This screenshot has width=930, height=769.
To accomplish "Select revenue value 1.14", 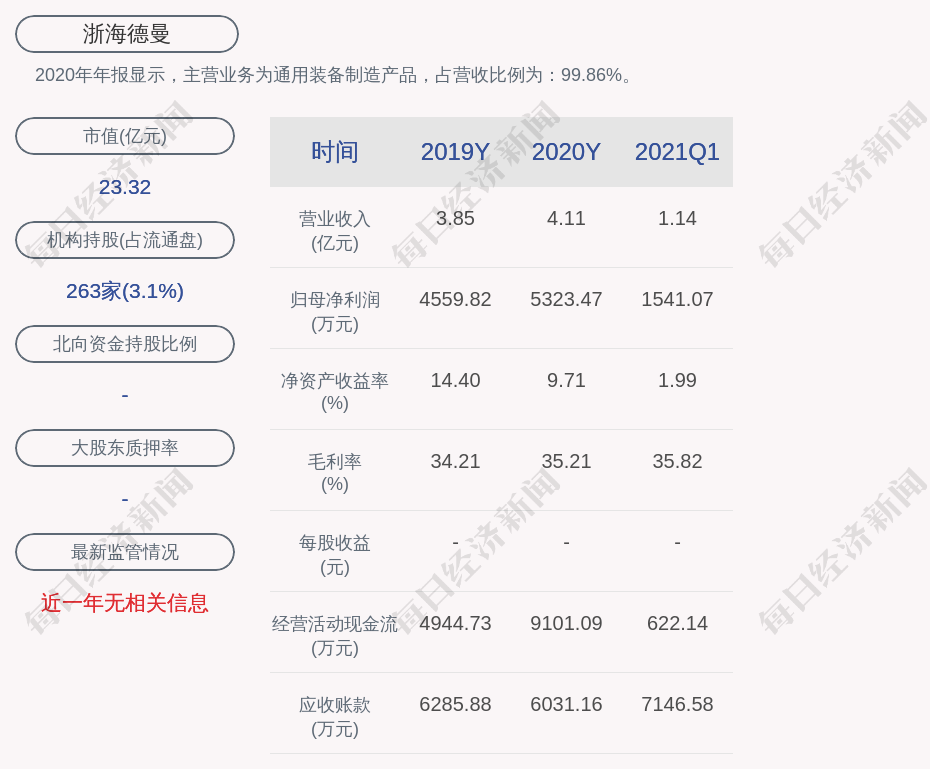I will pos(677,218).
